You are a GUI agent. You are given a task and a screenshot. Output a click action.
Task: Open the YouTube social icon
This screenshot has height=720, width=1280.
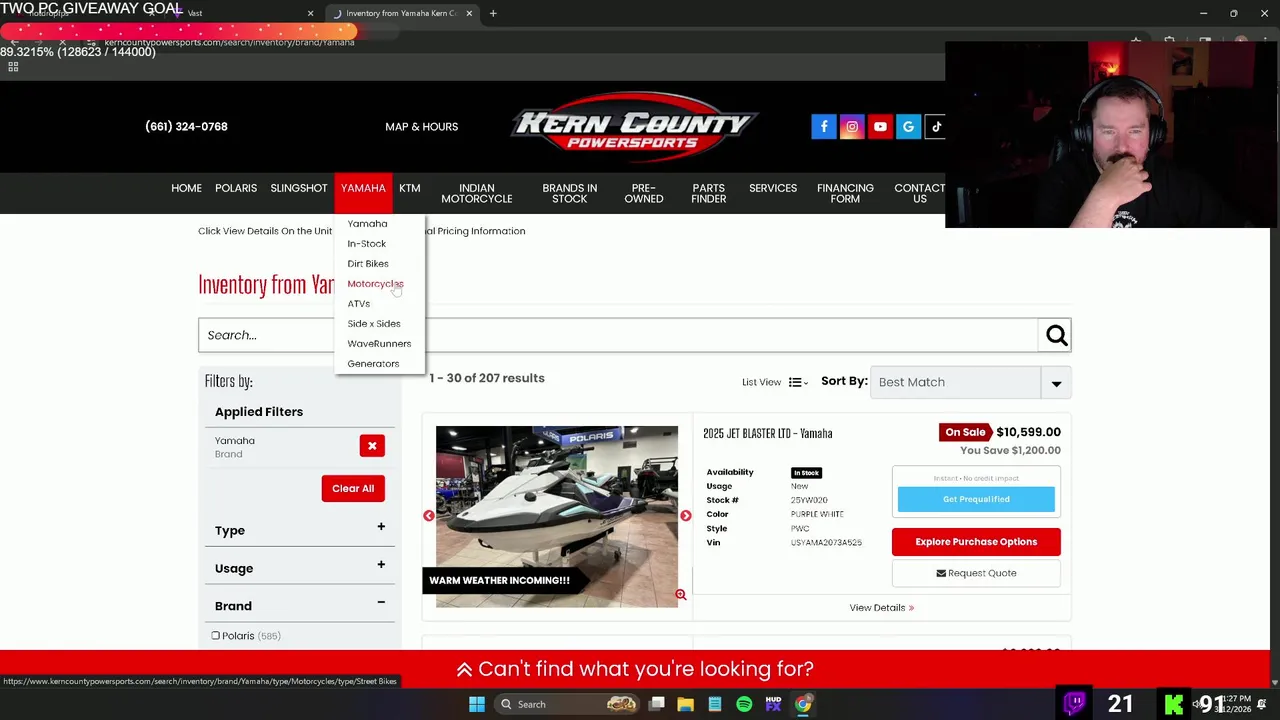880,126
